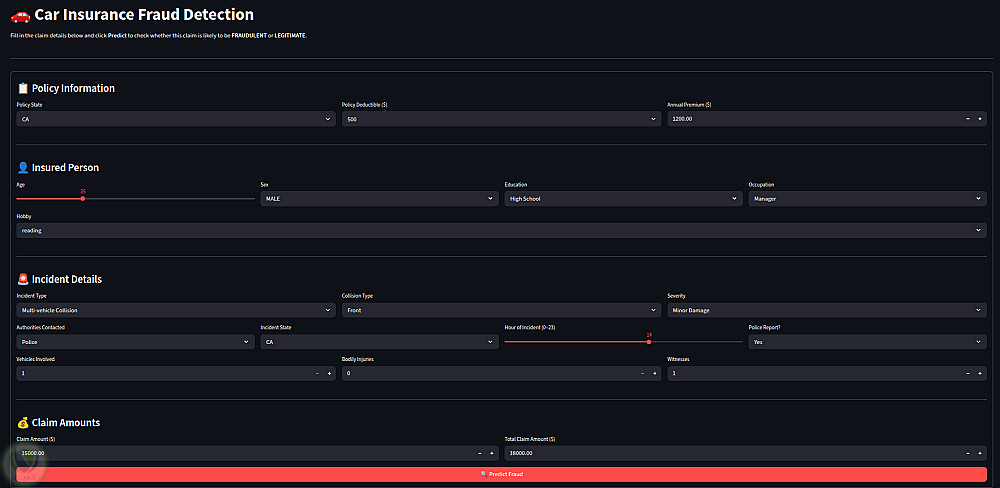Open the Incident State dropdown
Image resolution: width=1000 pixels, height=488 pixels.
pyautogui.click(x=379, y=342)
